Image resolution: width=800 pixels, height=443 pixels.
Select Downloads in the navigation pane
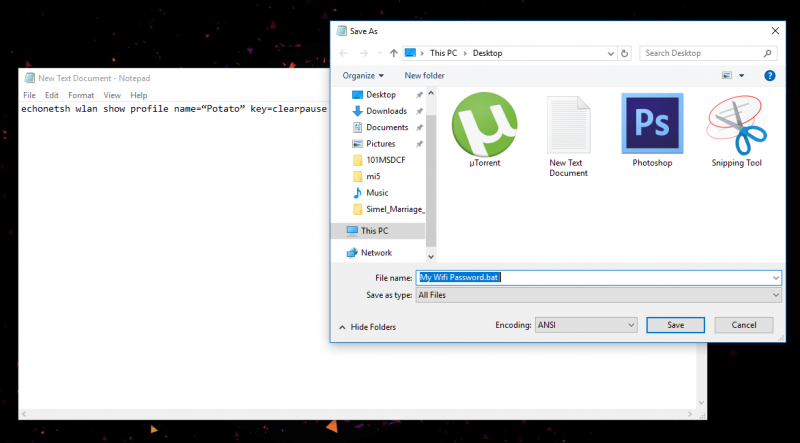(x=386, y=111)
